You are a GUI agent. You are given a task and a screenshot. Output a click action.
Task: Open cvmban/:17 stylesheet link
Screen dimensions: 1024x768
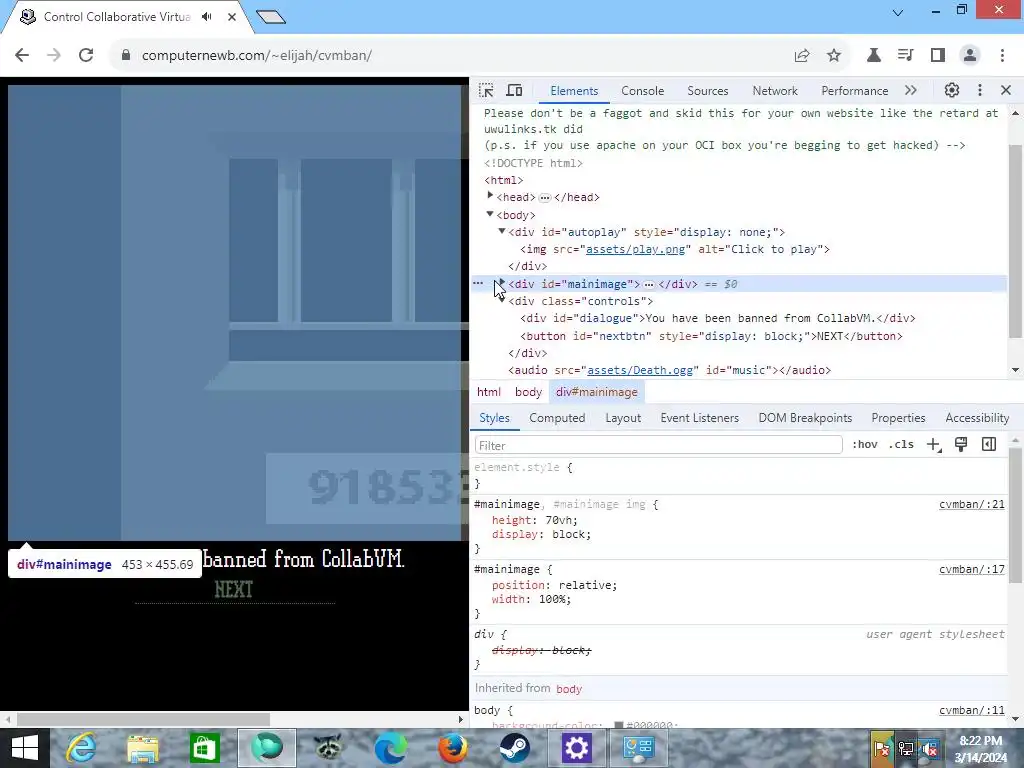(x=972, y=569)
